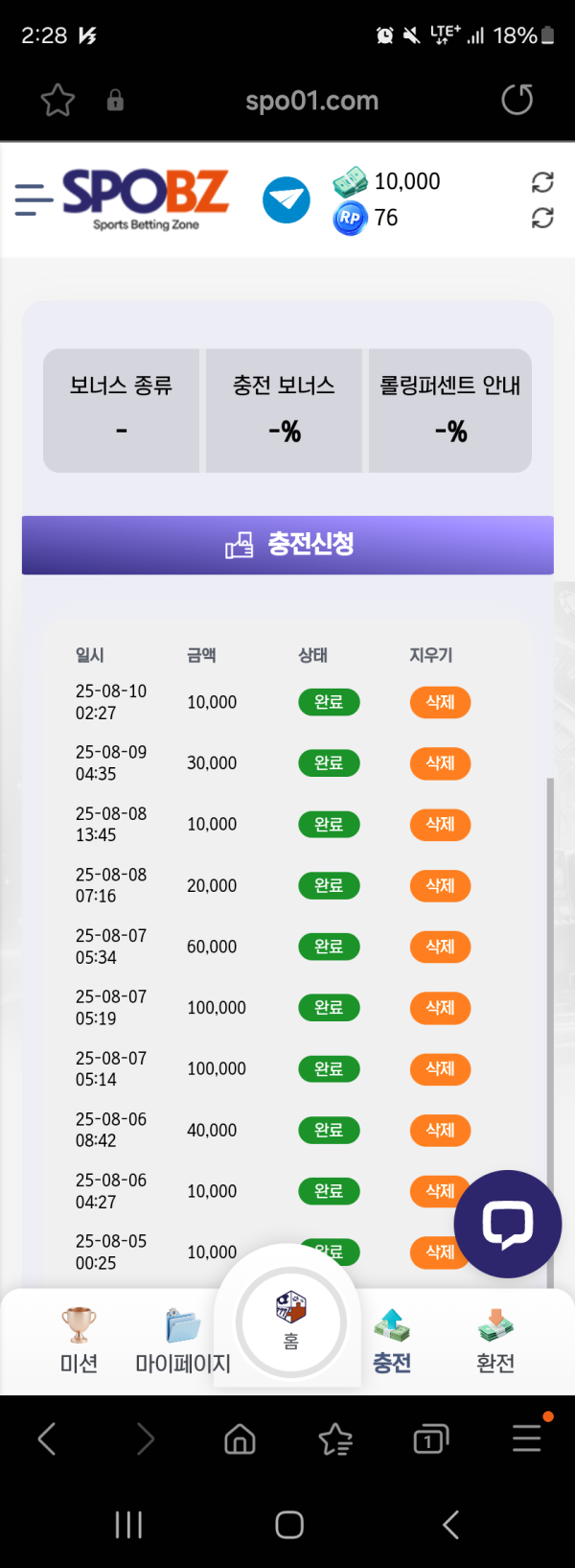575x1568 pixels.
Task: Tap the center 홈 button
Action: coord(290,1320)
